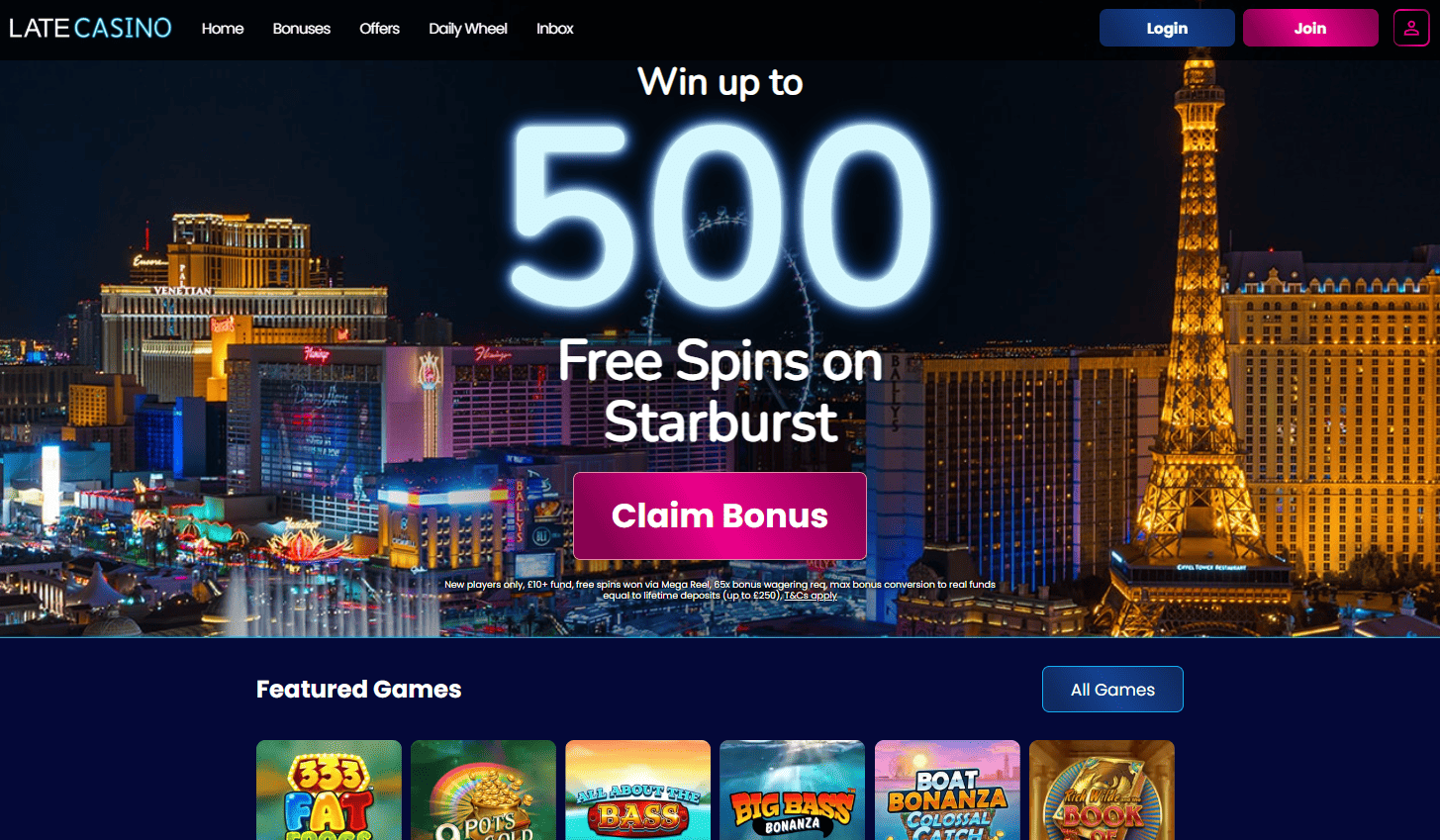The height and width of the screenshot is (840, 1440).
Task: Click the Late Casino logo
Action: [x=90, y=28]
